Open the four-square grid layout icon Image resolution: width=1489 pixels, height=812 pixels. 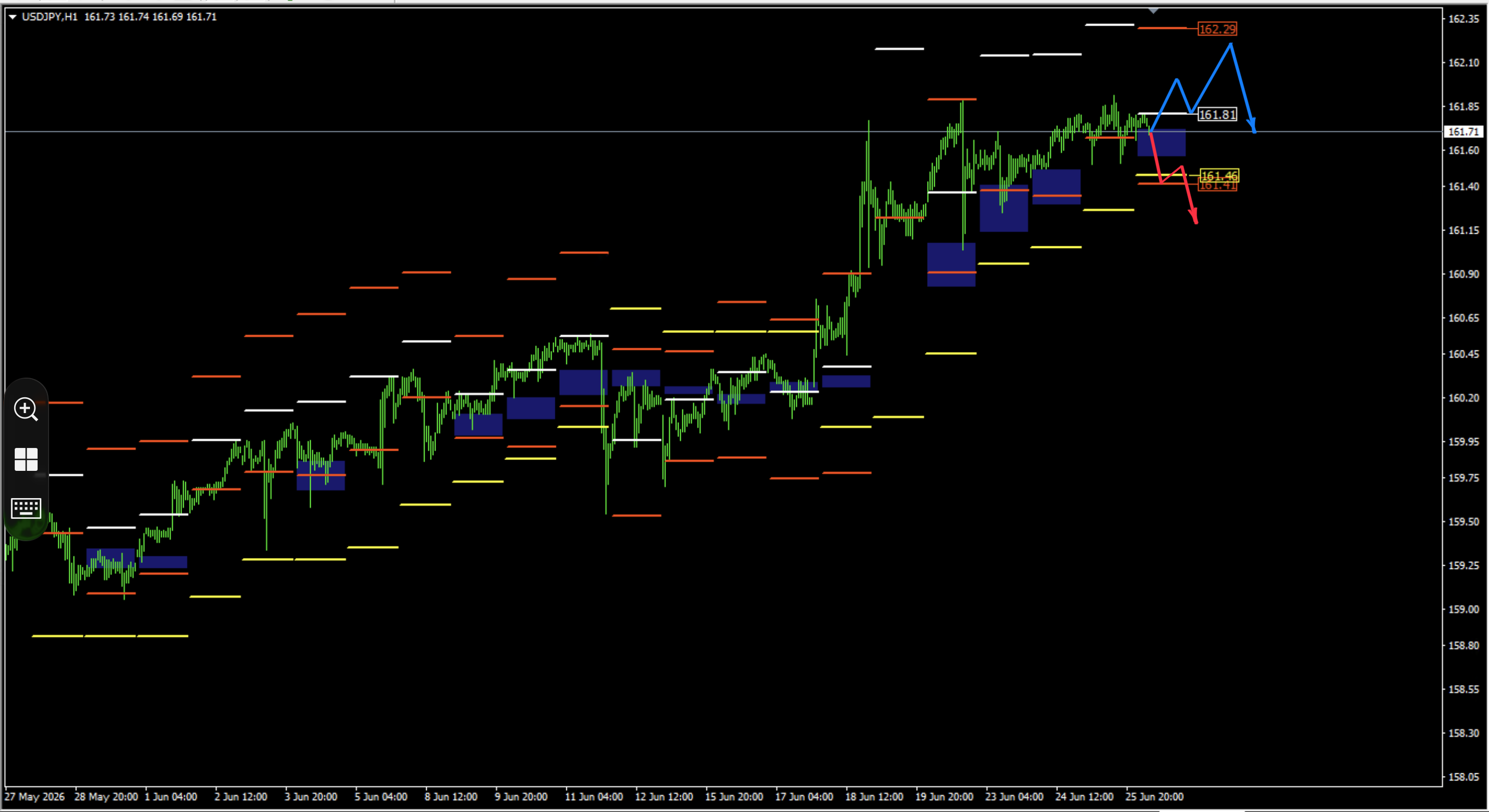(26, 459)
